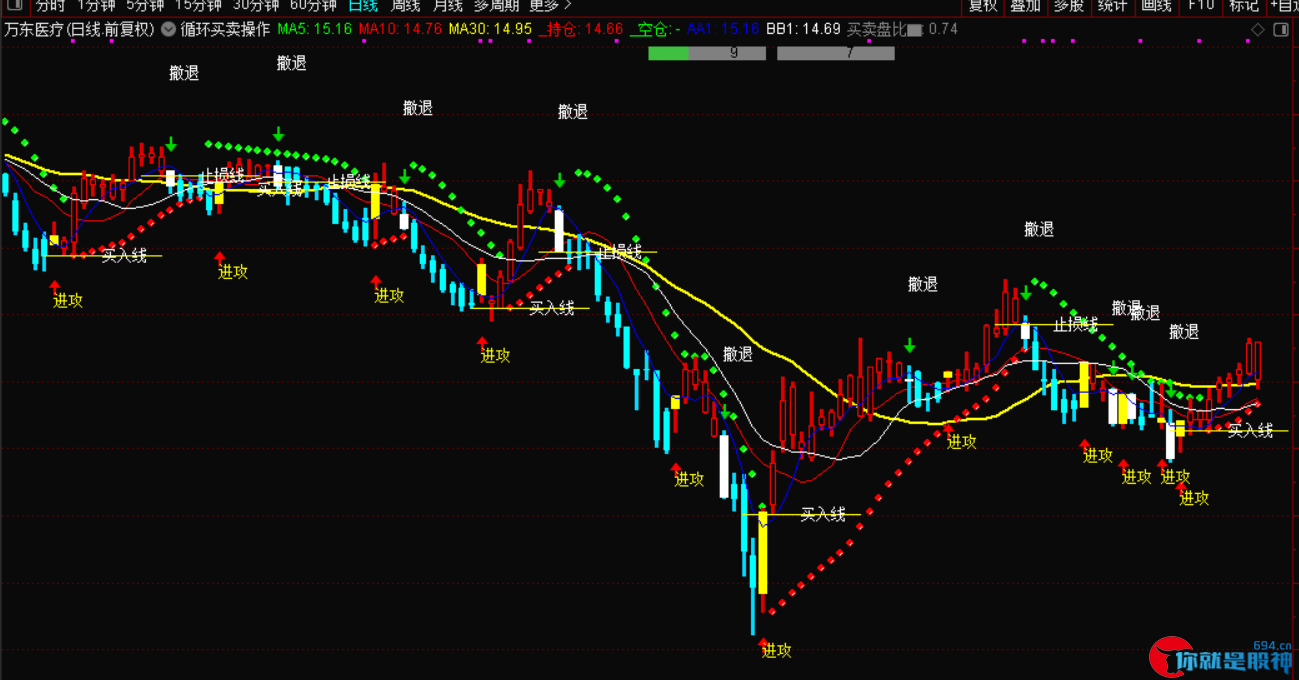
Task: Click the 标记 mark button
Action: click(x=1244, y=5)
